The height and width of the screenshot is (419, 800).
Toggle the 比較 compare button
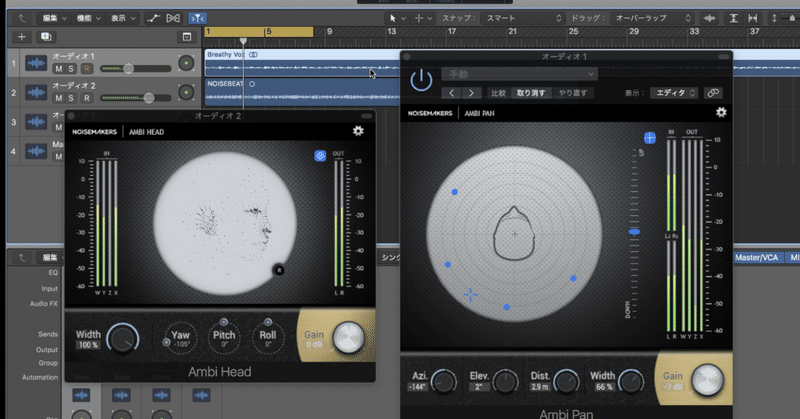(498, 93)
